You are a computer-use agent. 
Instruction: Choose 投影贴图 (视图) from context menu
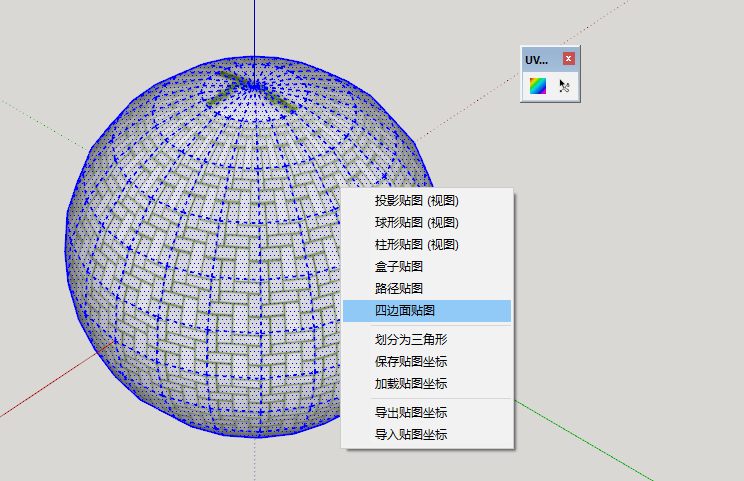pyautogui.click(x=416, y=201)
